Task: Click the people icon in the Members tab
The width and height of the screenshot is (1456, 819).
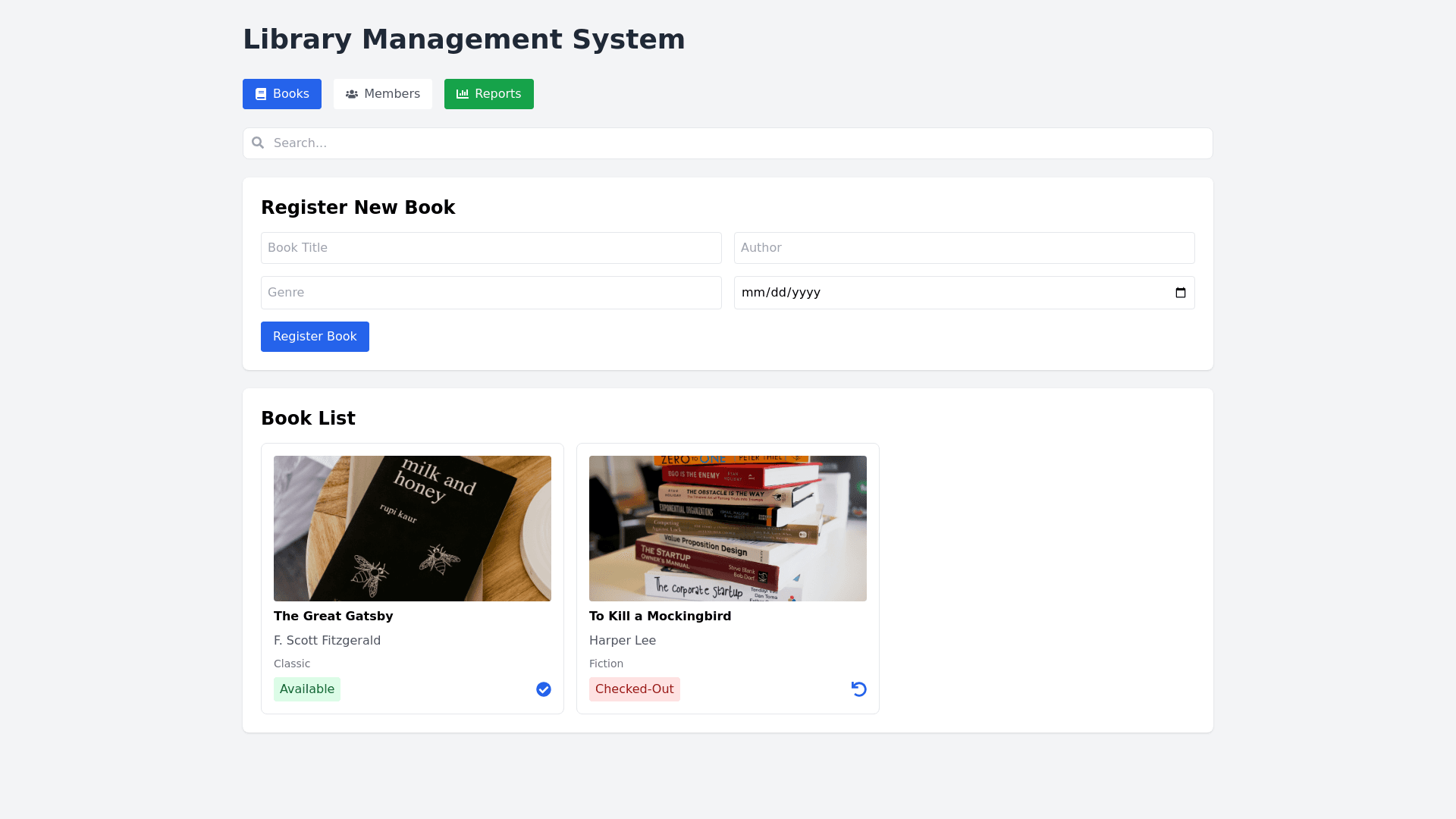Action: (352, 94)
